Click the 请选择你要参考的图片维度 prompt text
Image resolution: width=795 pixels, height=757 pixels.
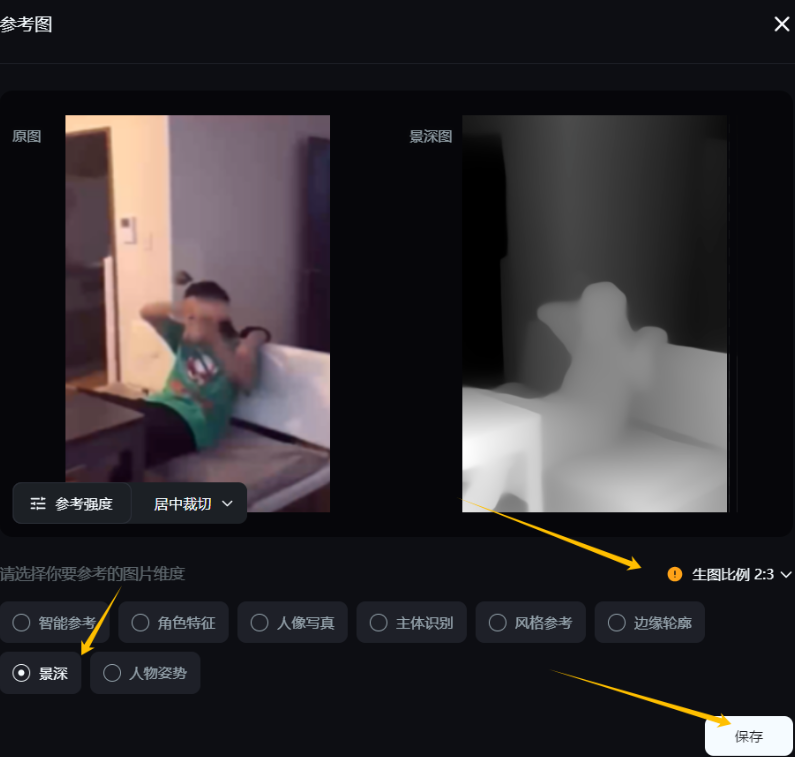92,574
